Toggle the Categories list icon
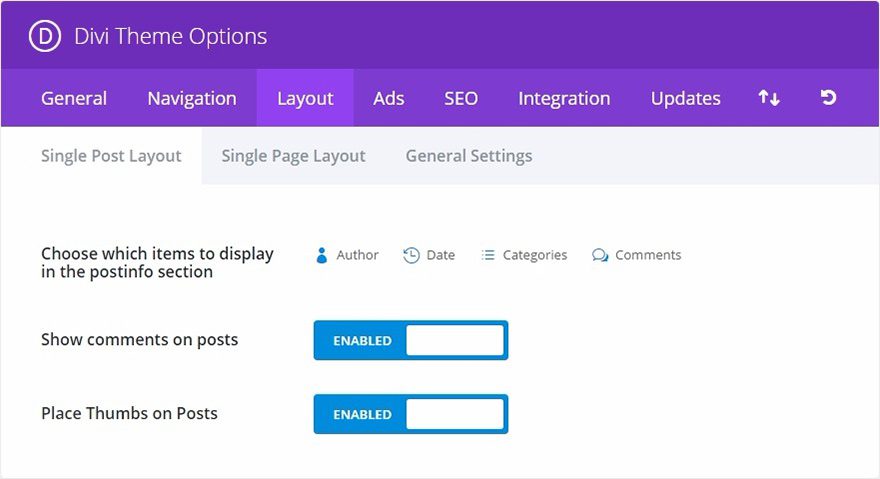880x479 pixels. click(x=488, y=255)
